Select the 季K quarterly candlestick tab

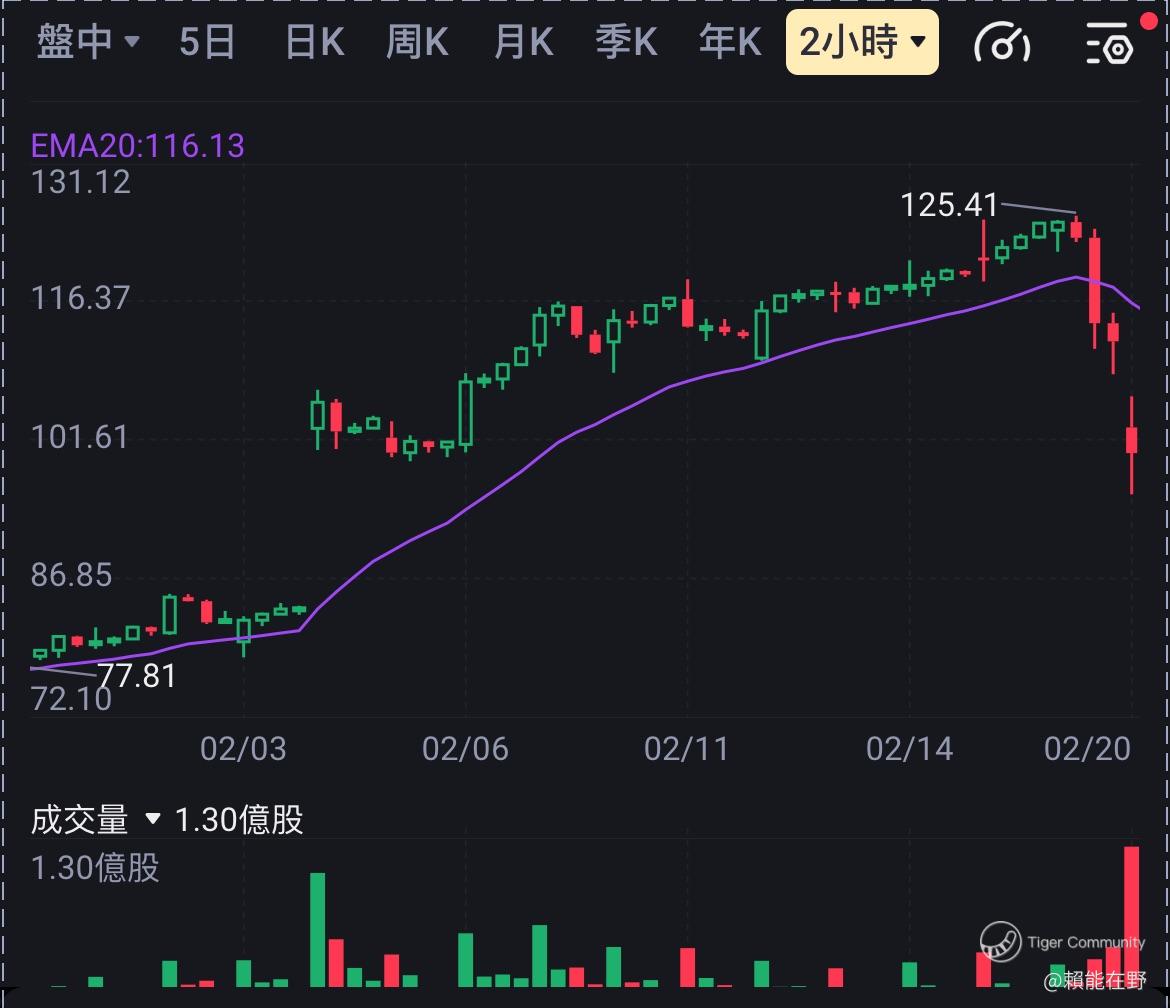(627, 41)
